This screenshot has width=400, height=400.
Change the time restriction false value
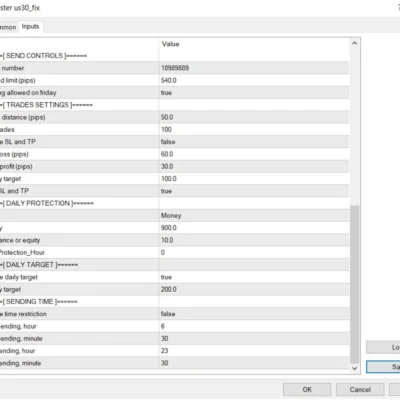tap(168, 314)
